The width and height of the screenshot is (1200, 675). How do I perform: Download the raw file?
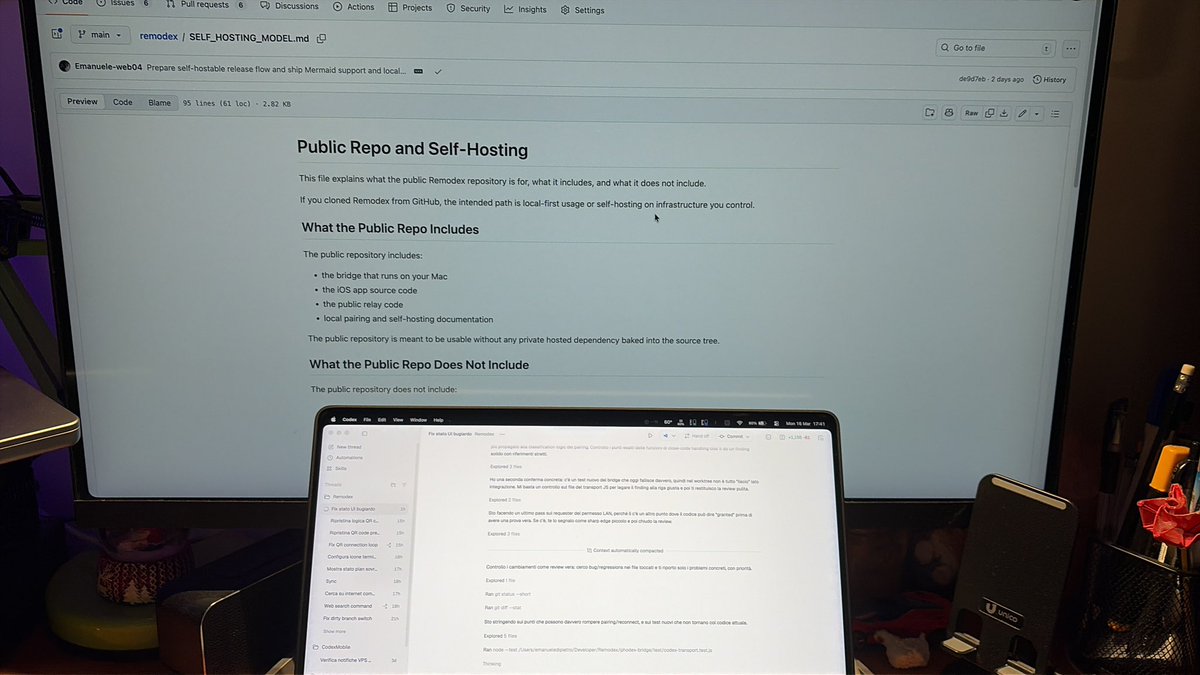(x=1004, y=113)
